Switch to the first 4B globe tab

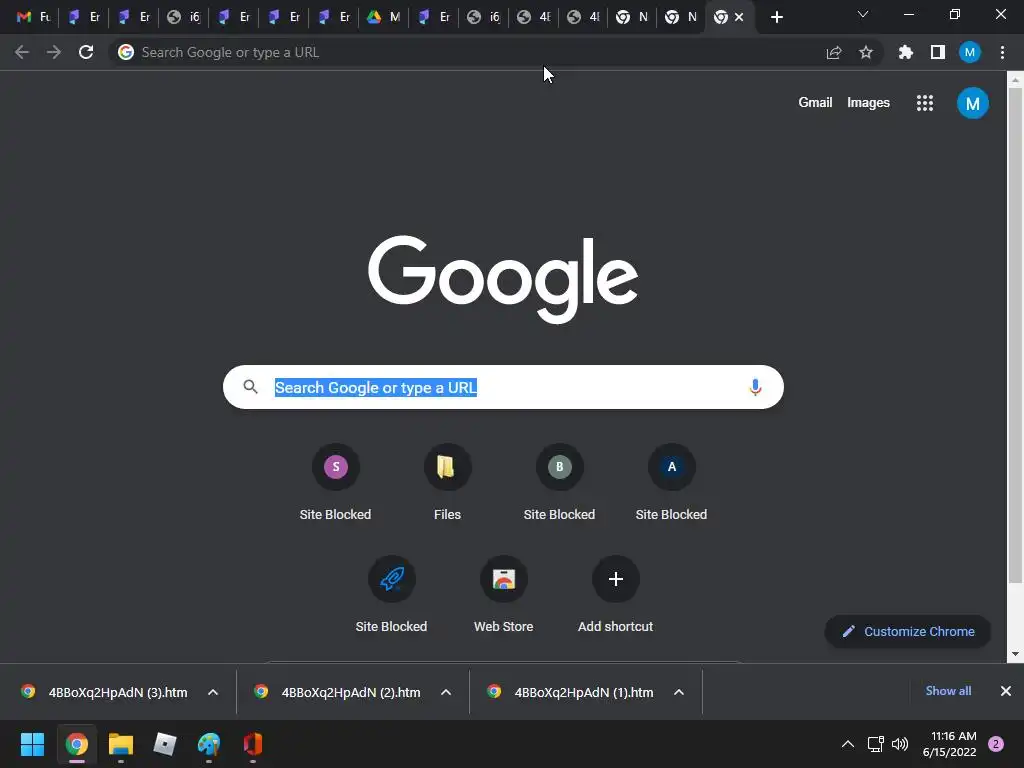click(534, 17)
